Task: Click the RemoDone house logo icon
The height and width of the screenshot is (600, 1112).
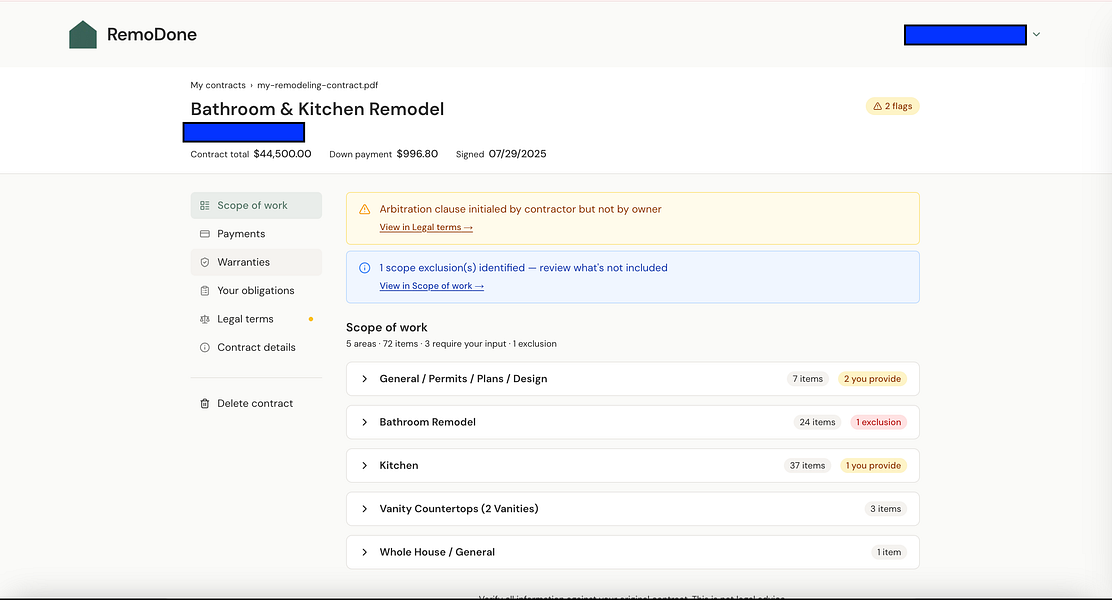Action: [82, 34]
